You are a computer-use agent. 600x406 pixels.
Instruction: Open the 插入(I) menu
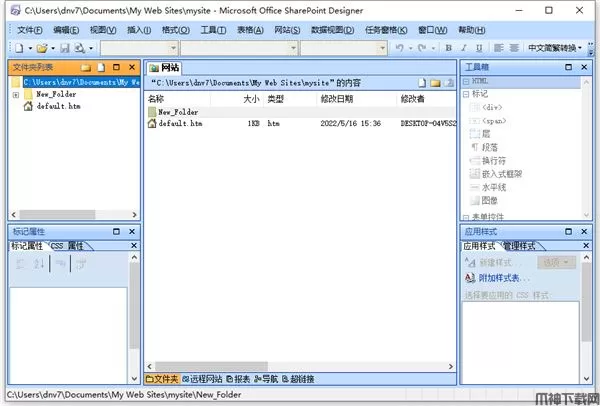pyautogui.click(x=139, y=30)
